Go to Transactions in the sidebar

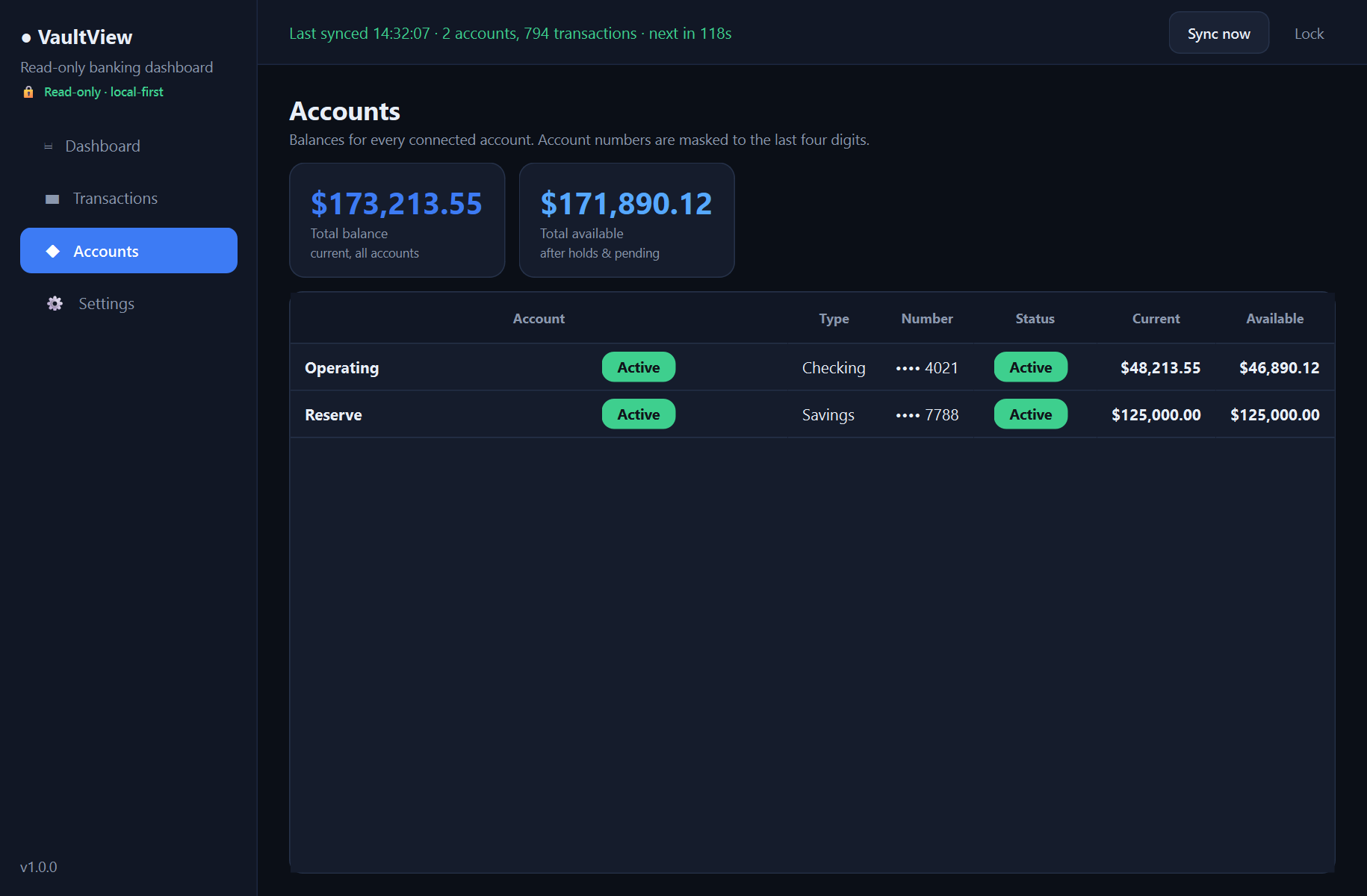click(x=128, y=199)
